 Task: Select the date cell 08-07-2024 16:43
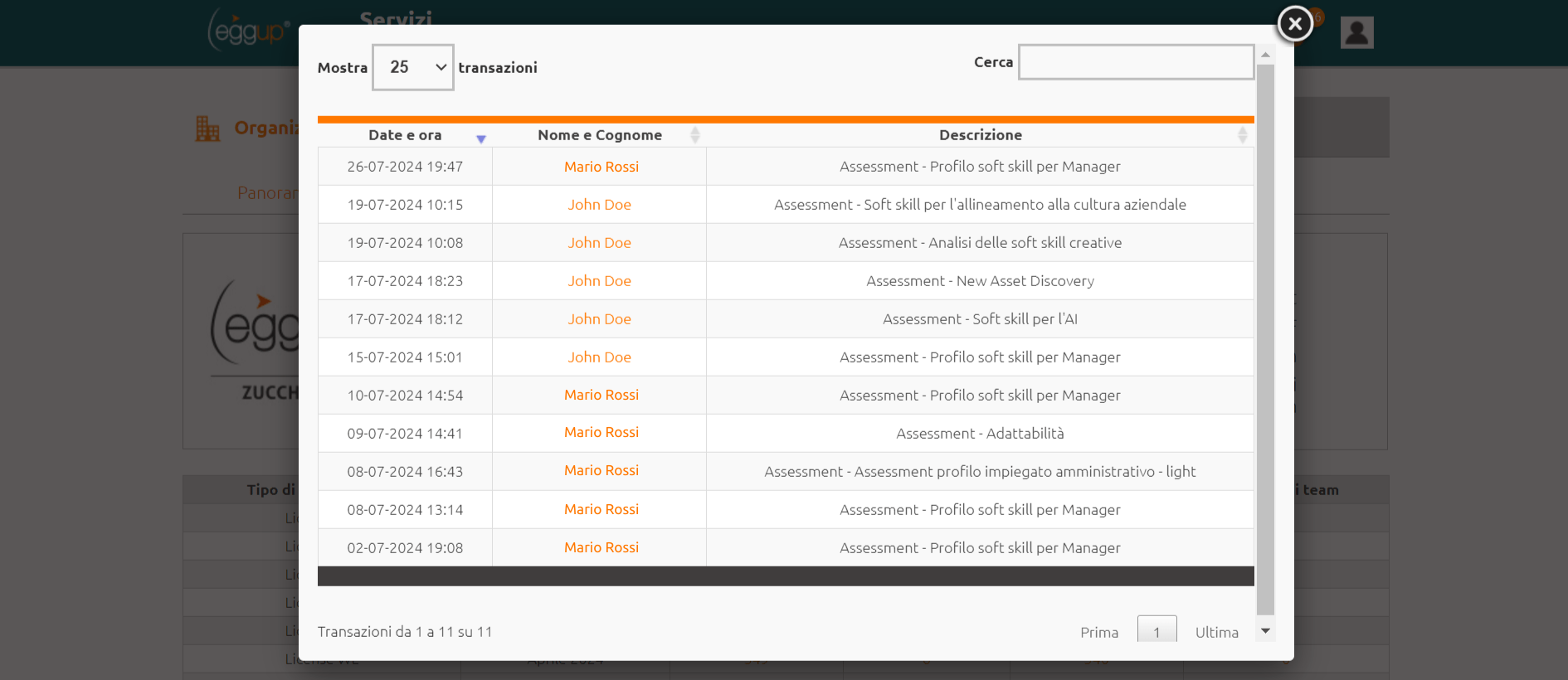point(405,472)
